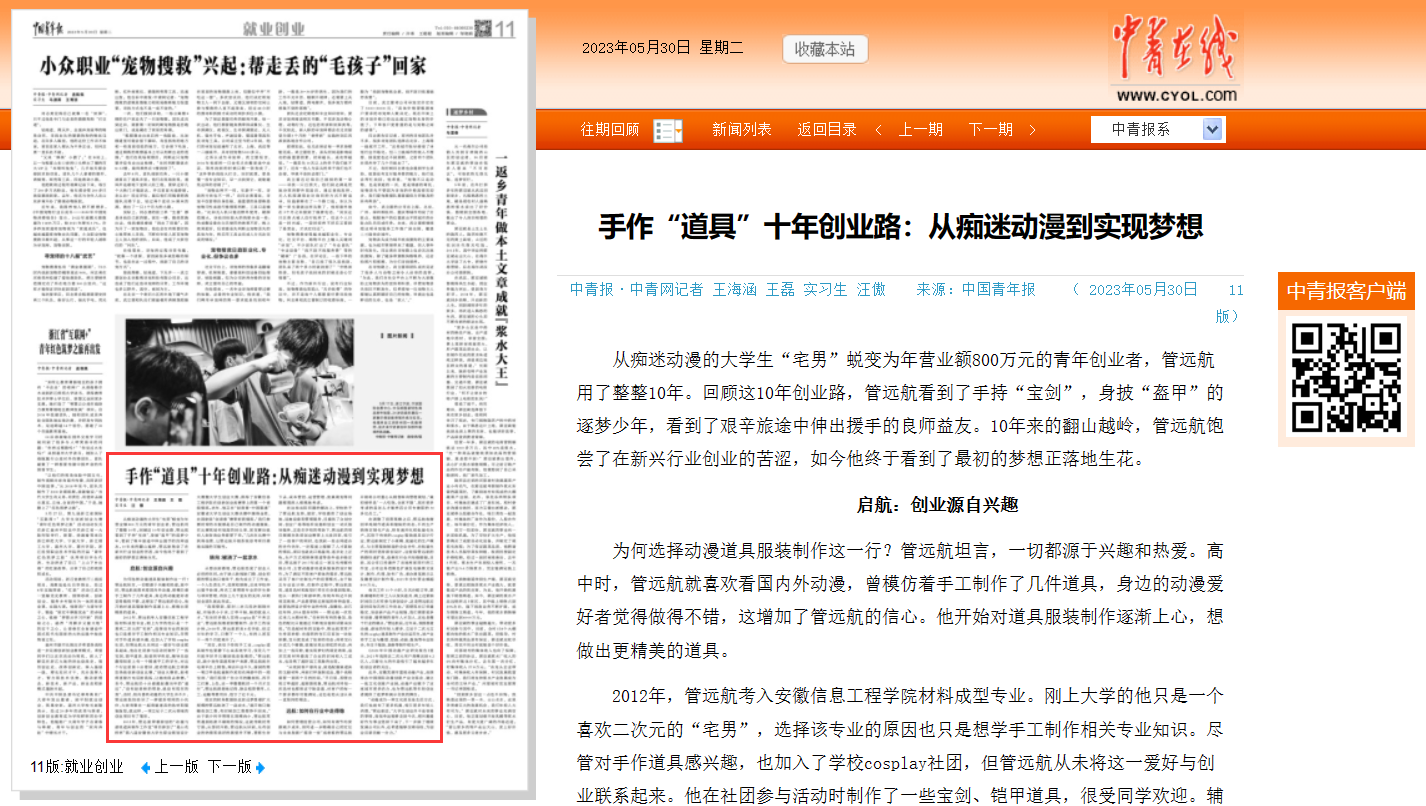Select 返回目录 in navigation bar
The width and height of the screenshot is (1426, 806).
tap(827, 130)
